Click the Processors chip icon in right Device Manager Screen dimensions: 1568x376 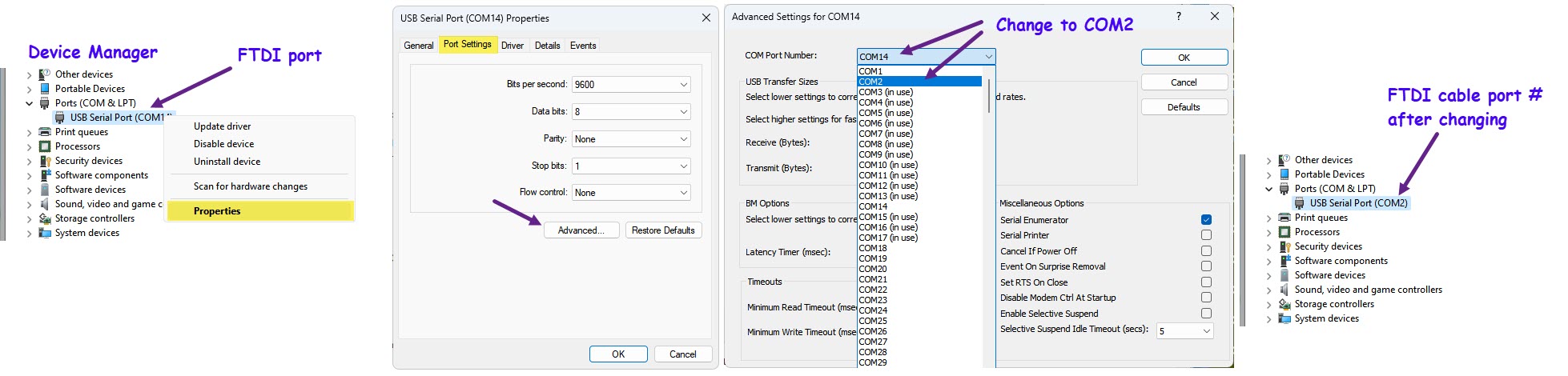point(1285,232)
